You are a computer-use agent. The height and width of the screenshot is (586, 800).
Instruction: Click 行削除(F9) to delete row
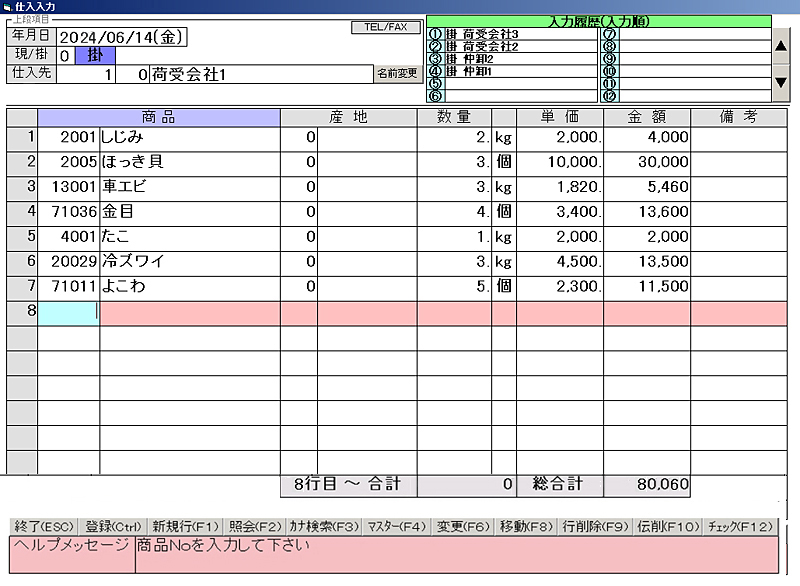594,526
